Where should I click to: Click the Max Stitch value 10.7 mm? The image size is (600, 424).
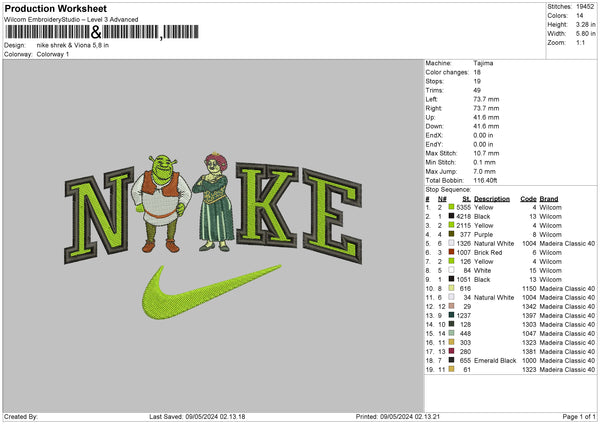point(486,153)
